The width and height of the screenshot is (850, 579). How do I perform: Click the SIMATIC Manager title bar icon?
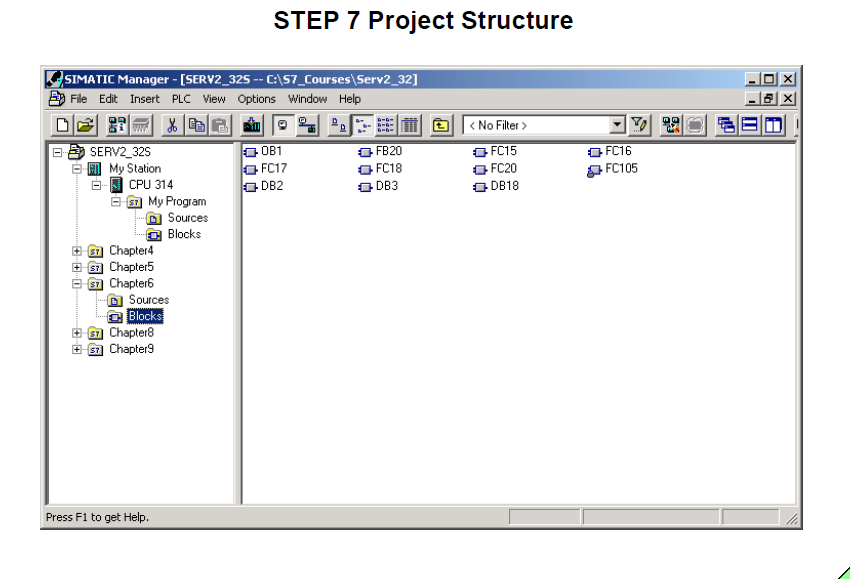coord(54,79)
